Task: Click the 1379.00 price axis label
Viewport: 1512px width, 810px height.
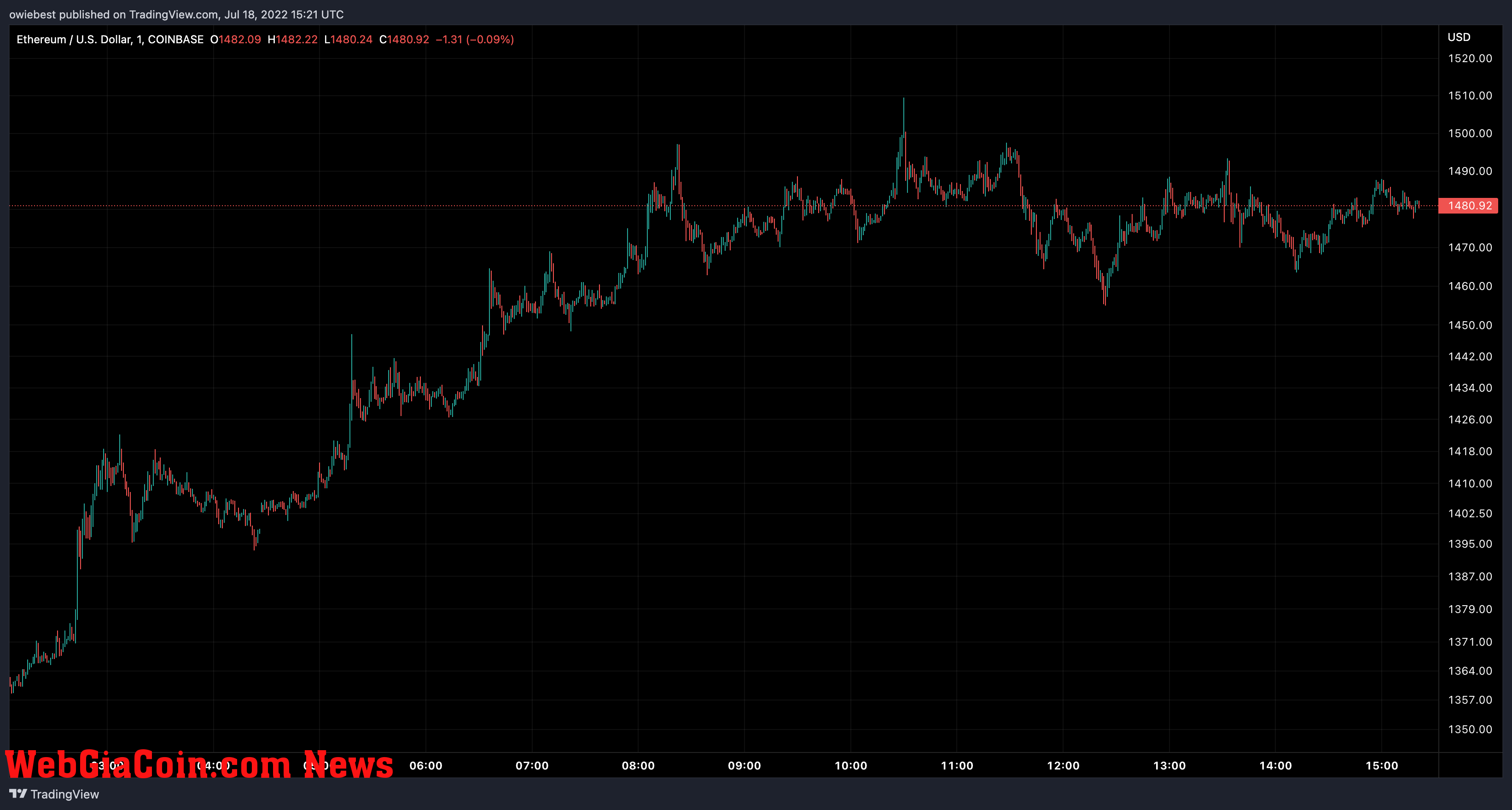Action: point(1470,609)
